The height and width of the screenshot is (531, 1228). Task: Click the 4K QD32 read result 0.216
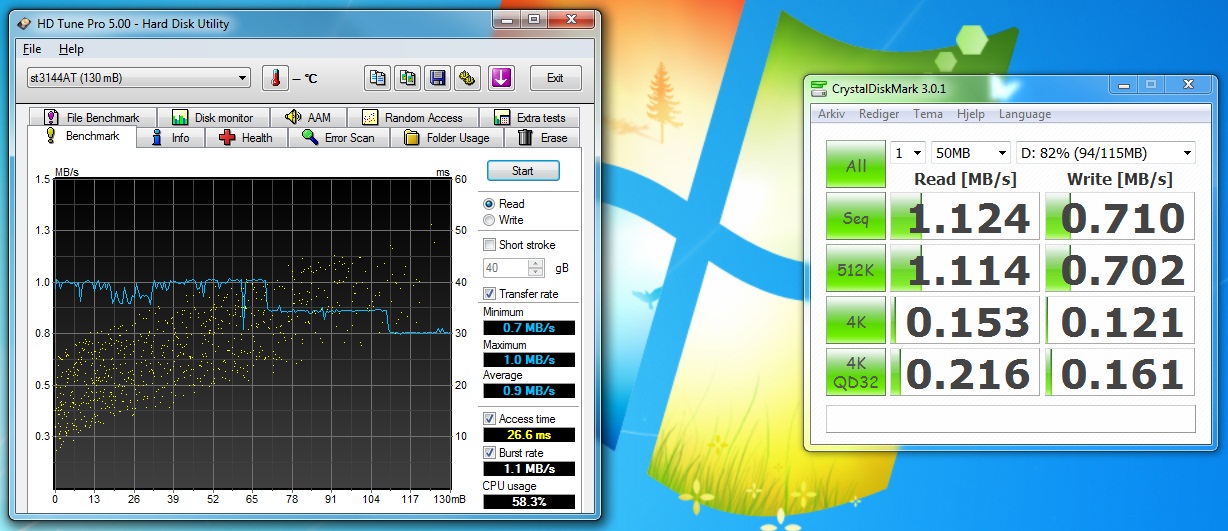964,373
